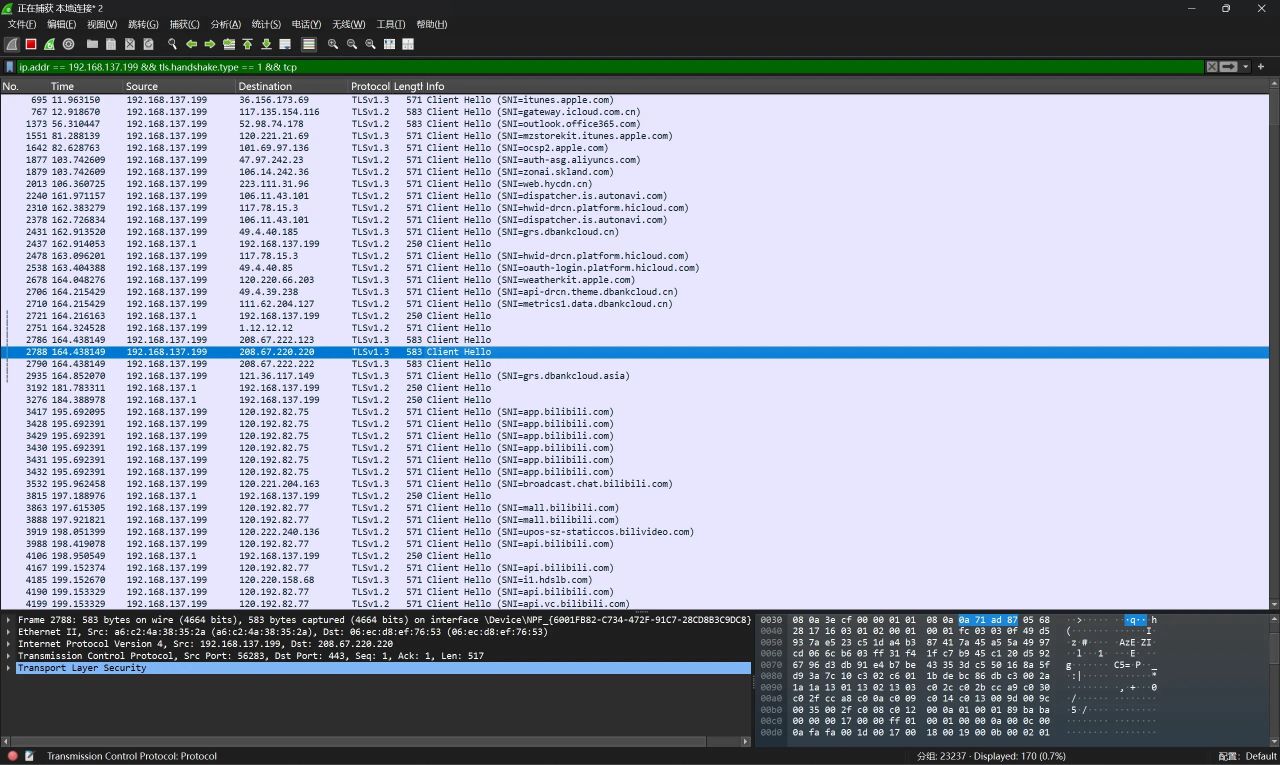
Task: Click the red expert information indicator
Action: (12, 756)
